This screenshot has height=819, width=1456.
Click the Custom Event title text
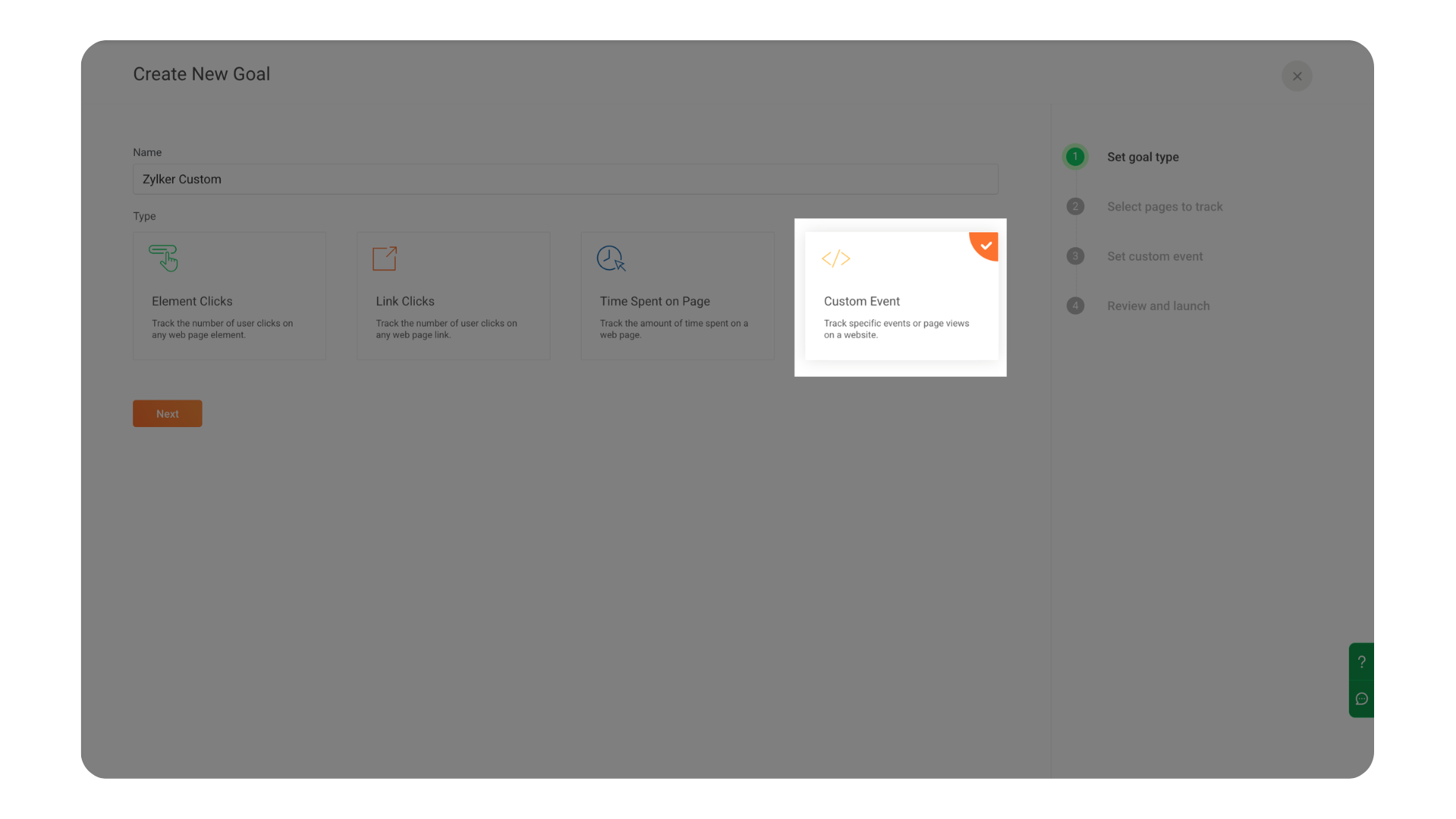(x=861, y=301)
